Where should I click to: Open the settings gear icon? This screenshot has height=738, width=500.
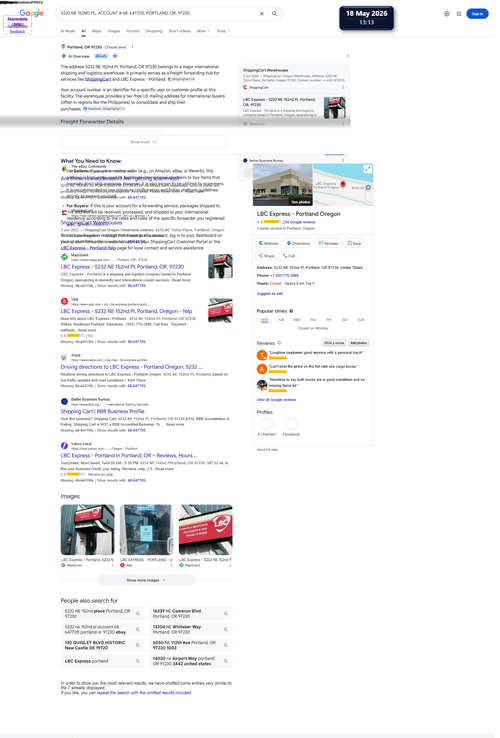[x=446, y=14]
